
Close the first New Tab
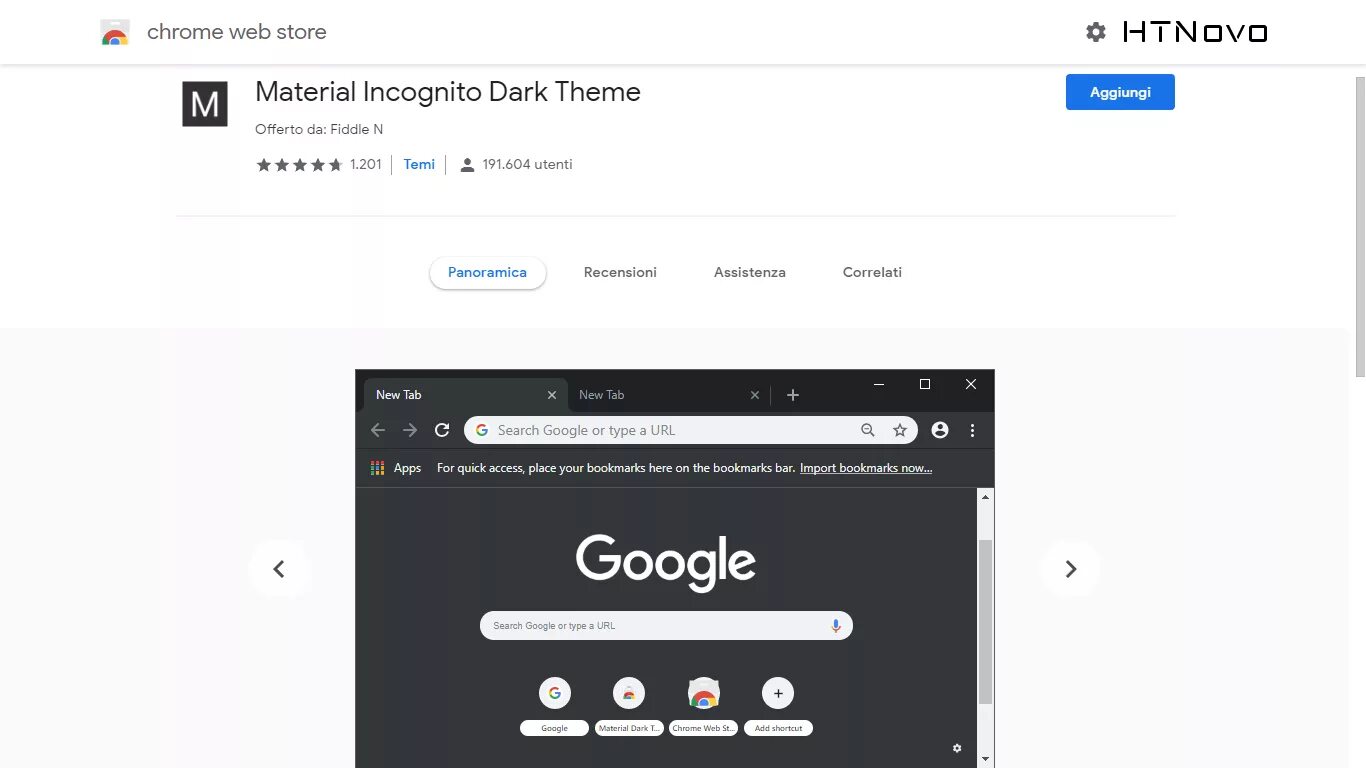(x=552, y=395)
